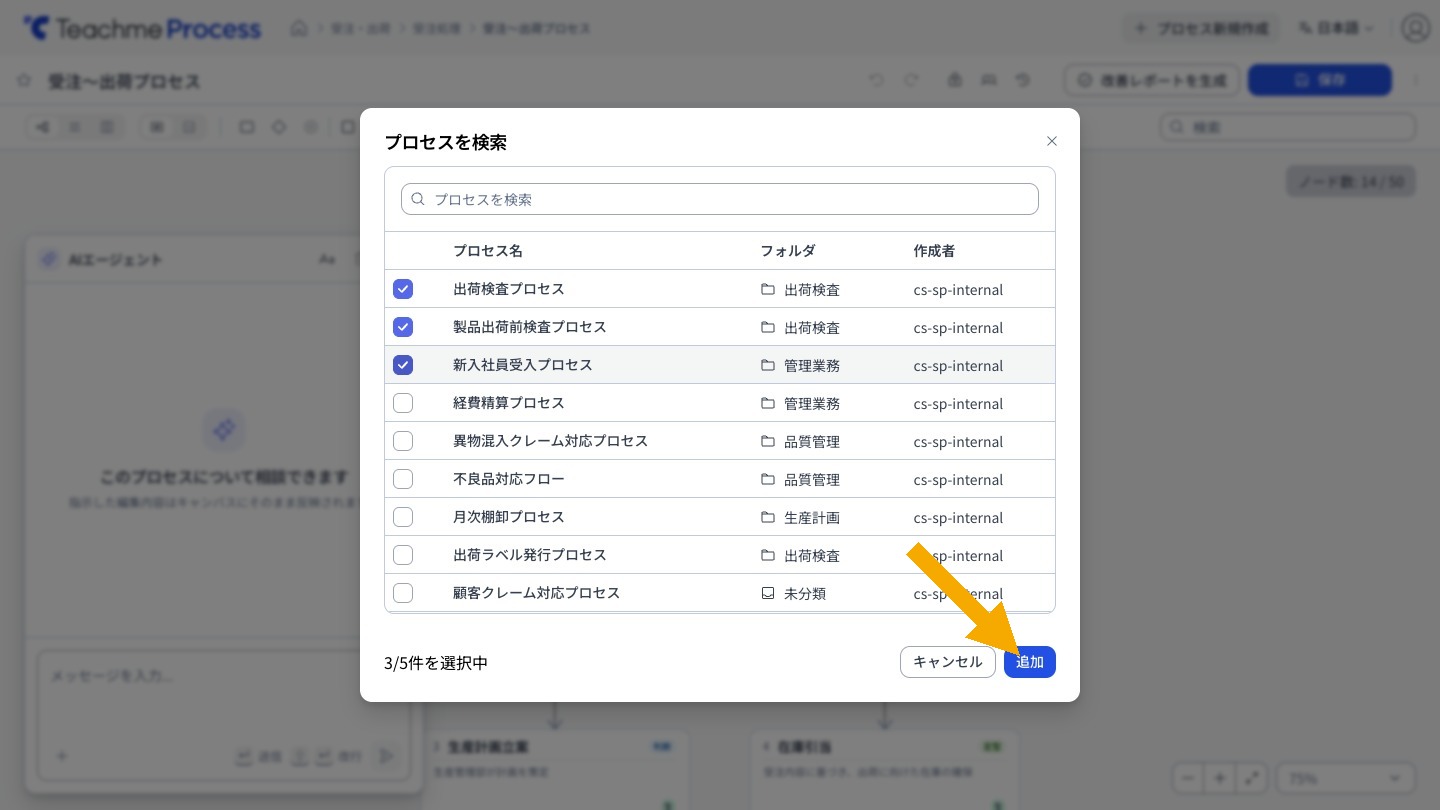The image size is (1440, 810).
Task: Click the 追加 button
Action: click(1030, 662)
